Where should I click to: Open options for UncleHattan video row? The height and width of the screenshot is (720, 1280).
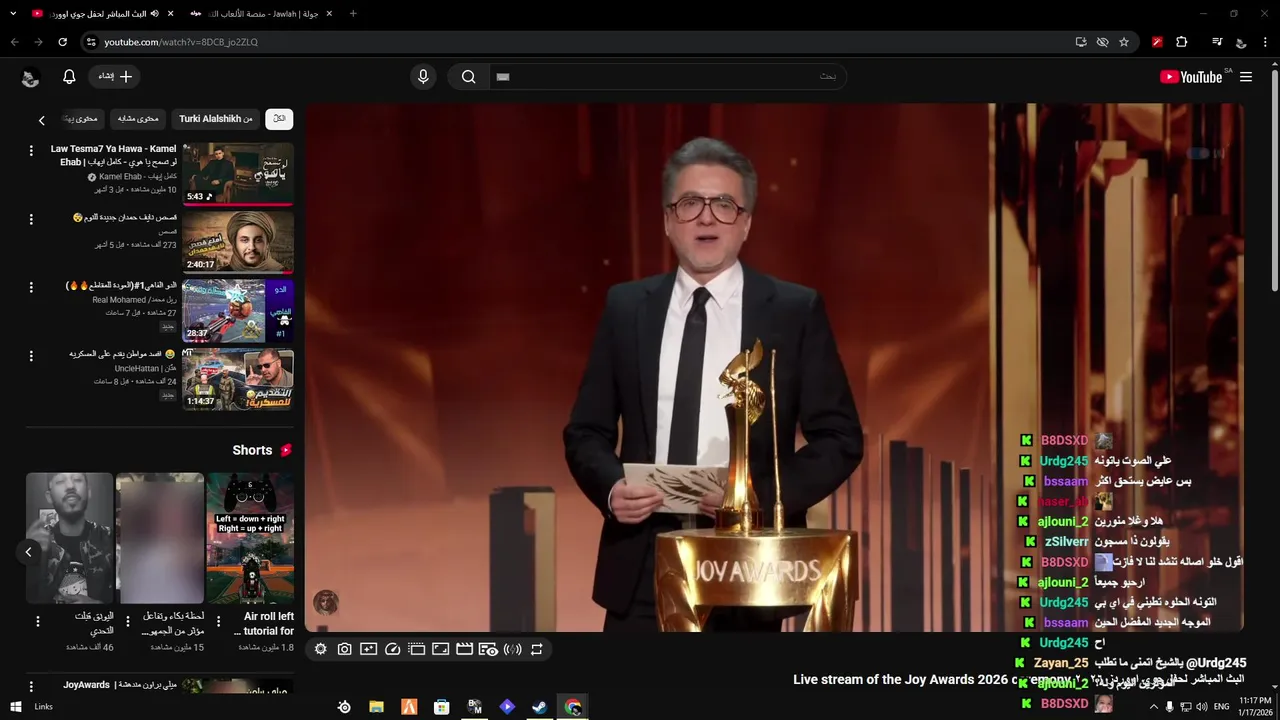[31, 355]
